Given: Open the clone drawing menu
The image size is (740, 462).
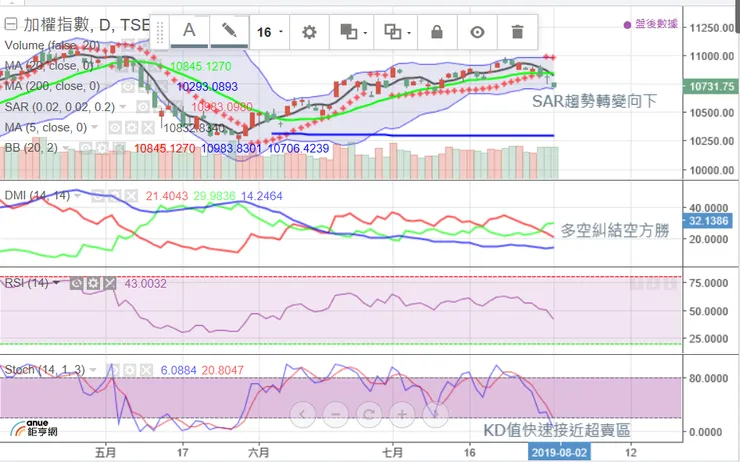Looking at the screenshot, I should tap(395, 32).
